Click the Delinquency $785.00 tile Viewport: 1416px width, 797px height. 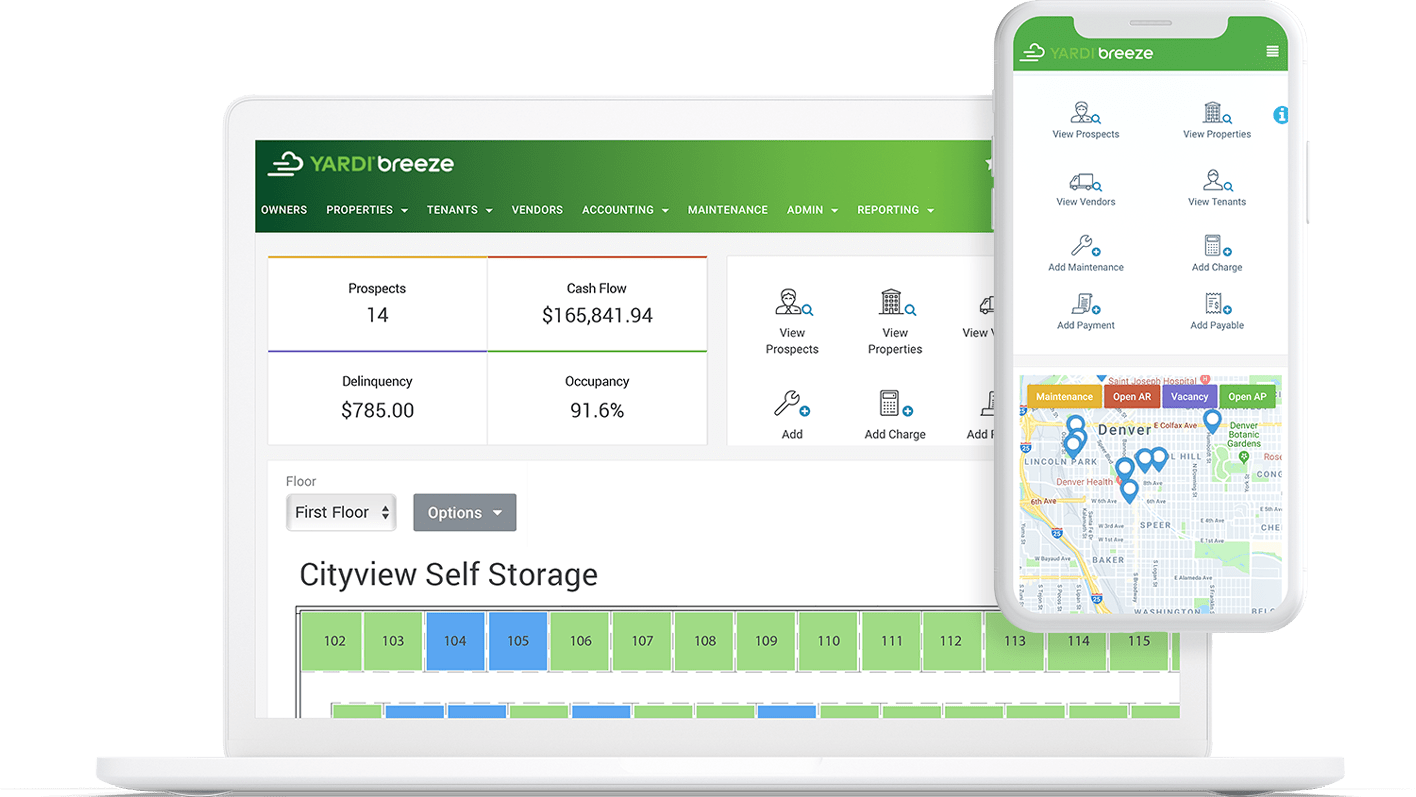coord(377,398)
